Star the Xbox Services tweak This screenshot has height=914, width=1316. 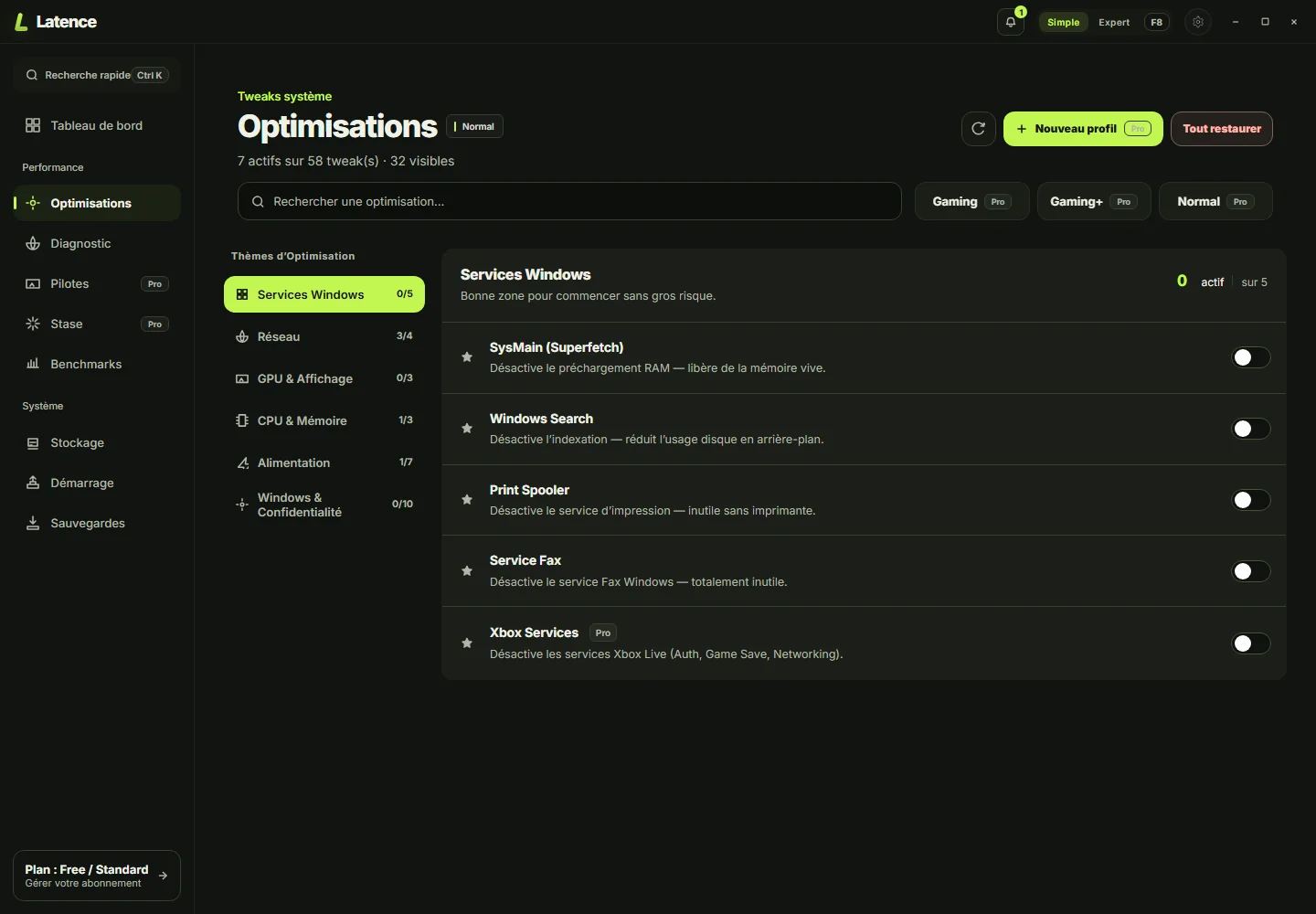point(467,643)
